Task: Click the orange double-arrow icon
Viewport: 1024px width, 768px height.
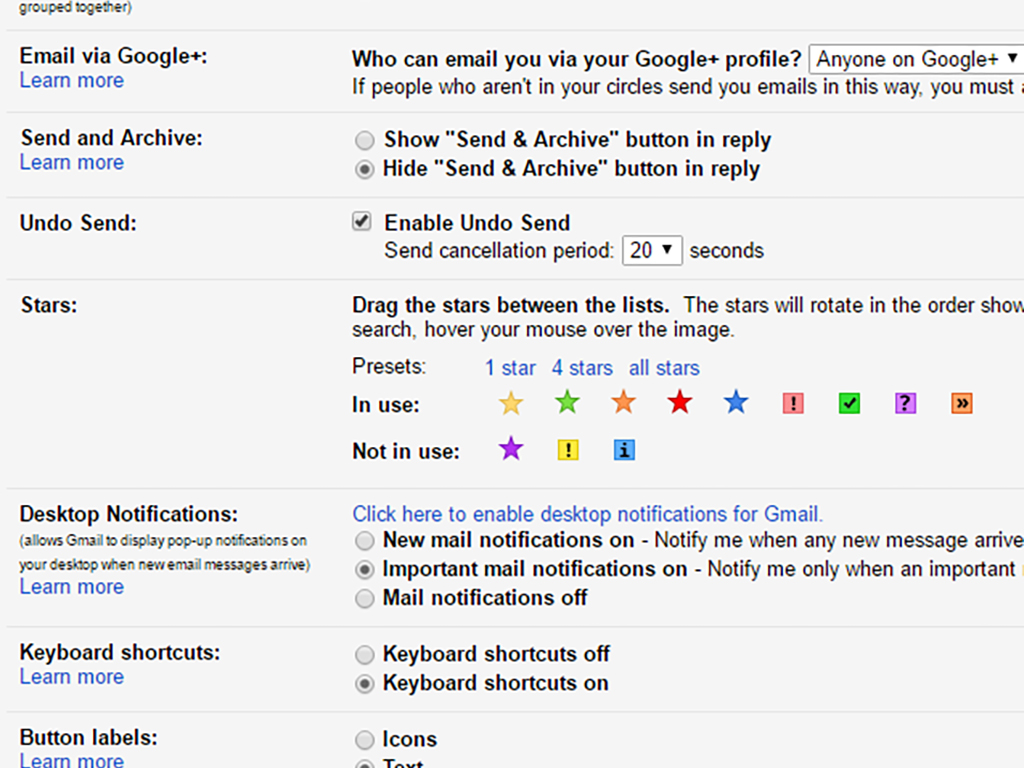Action: pos(961,404)
